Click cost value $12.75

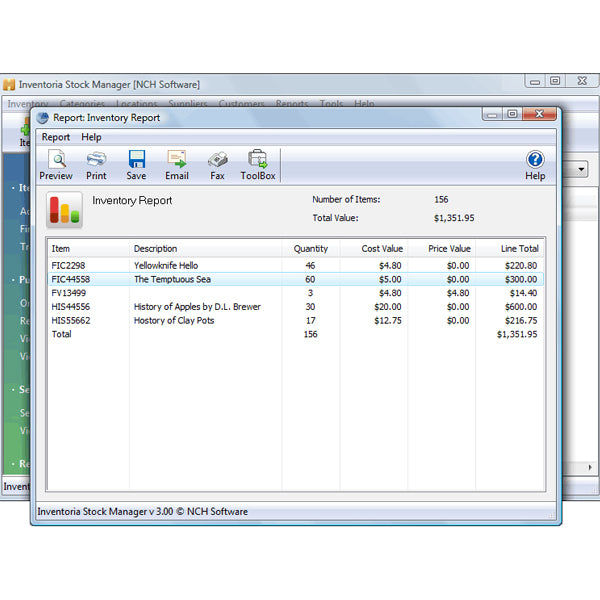[388, 321]
